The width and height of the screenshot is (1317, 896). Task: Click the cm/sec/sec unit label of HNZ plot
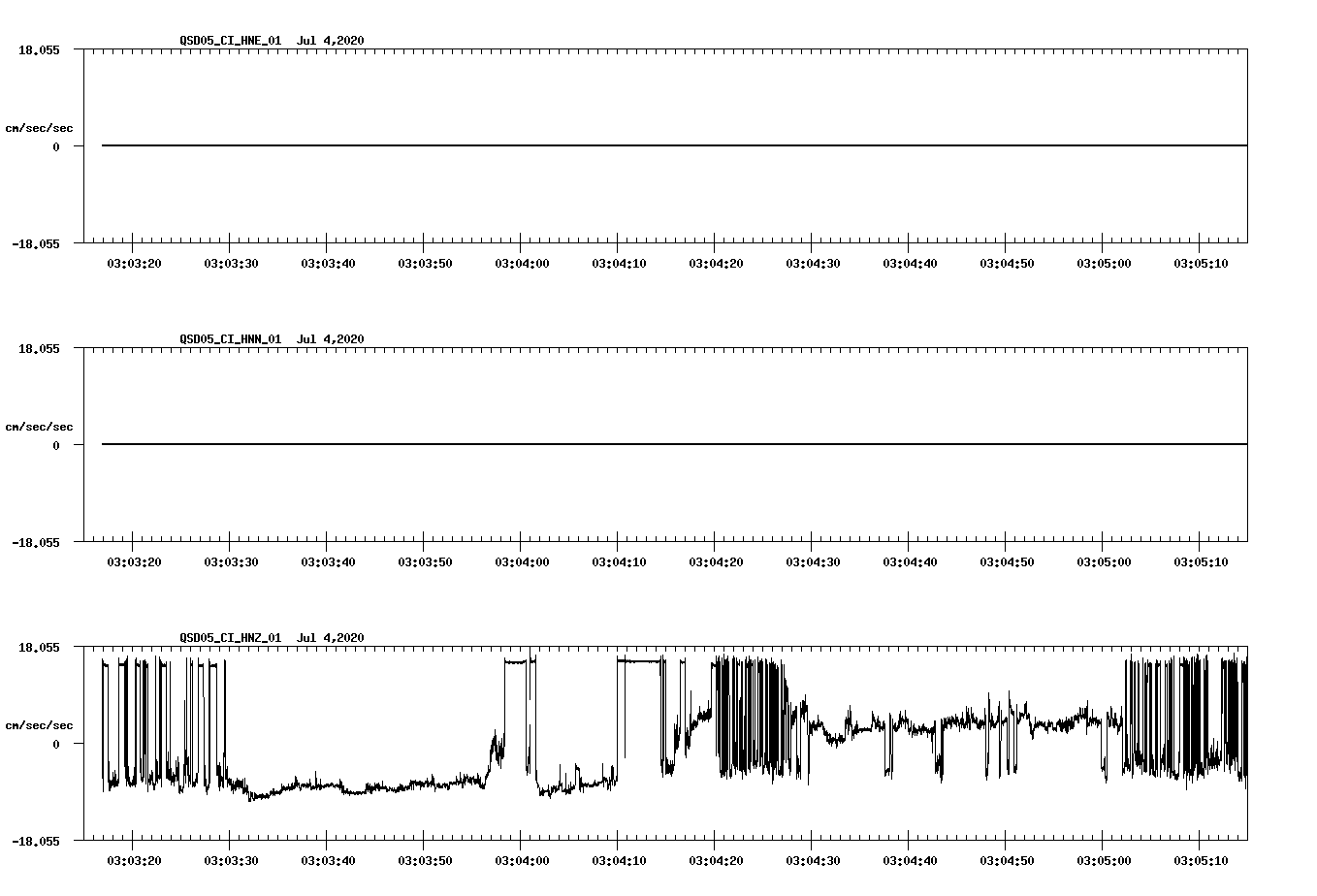point(39,725)
